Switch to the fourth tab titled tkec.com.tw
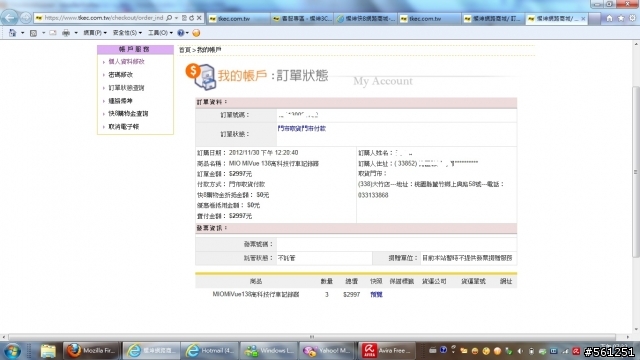Viewport: 640px width, 360px height. [429, 19]
